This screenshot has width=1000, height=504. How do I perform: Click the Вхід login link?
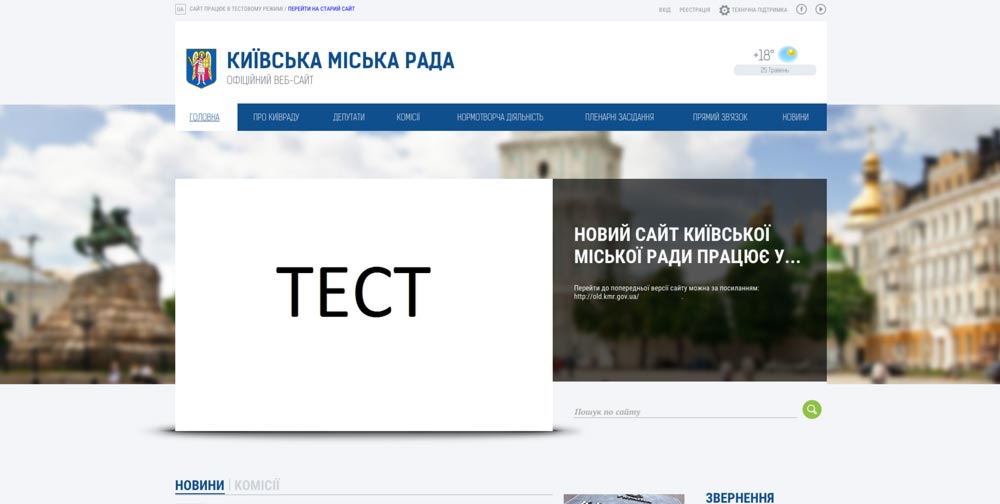click(664, 10)
